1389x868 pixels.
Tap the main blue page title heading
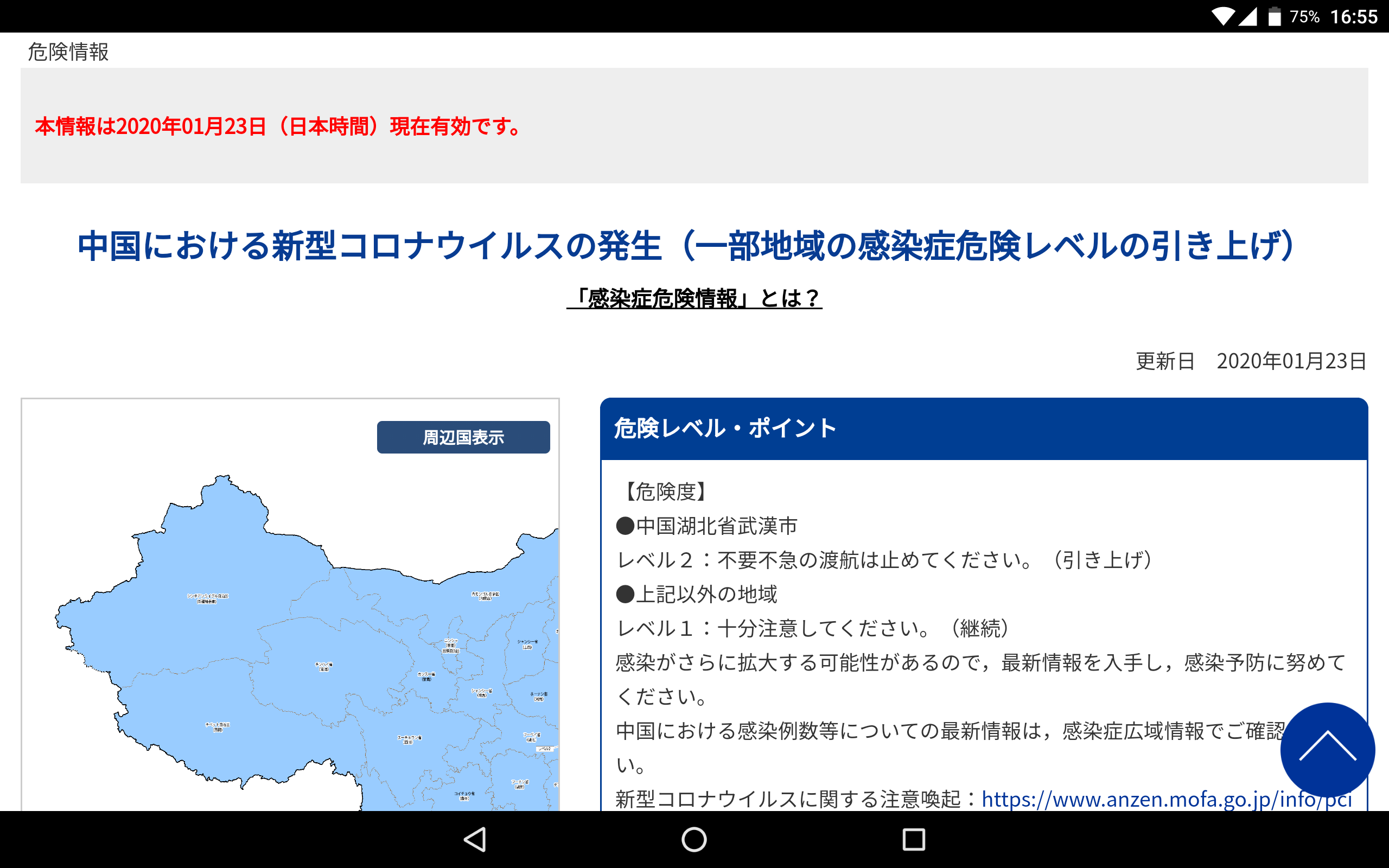[x=686, y=246]
